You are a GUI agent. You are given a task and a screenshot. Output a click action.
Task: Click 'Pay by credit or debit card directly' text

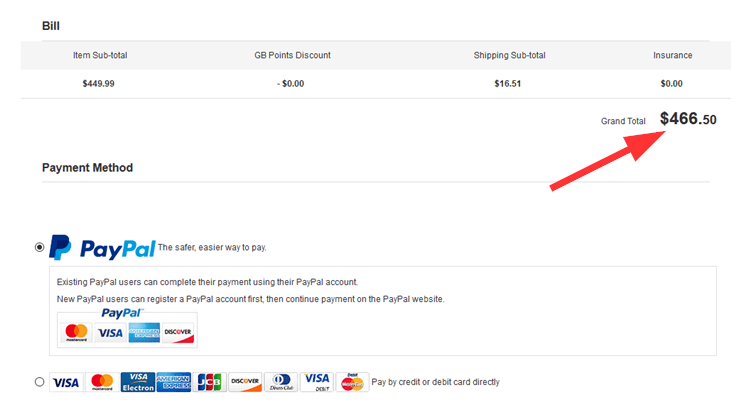pos(435,382)
